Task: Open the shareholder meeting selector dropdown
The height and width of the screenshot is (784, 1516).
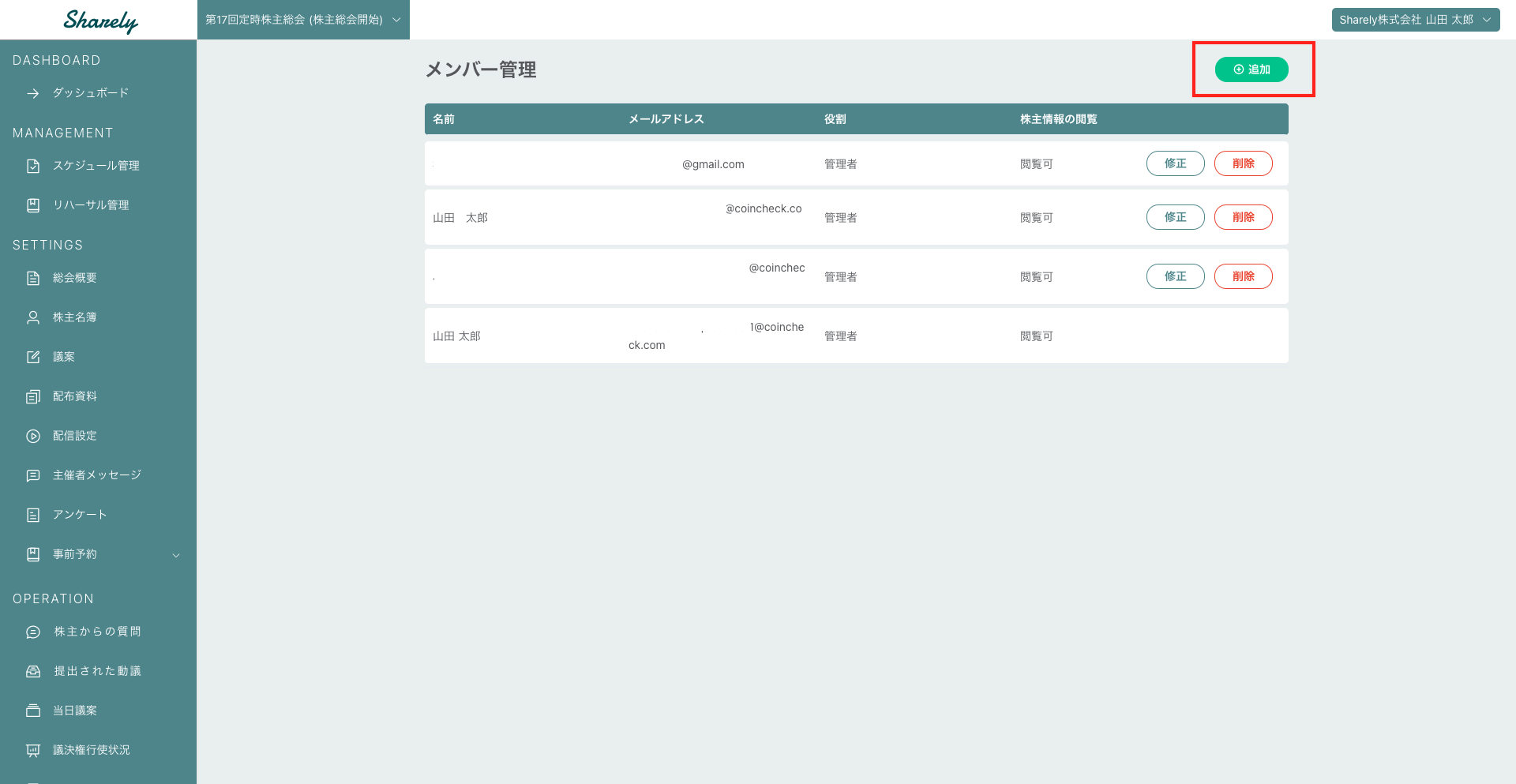Action: [x=303, y=20]
